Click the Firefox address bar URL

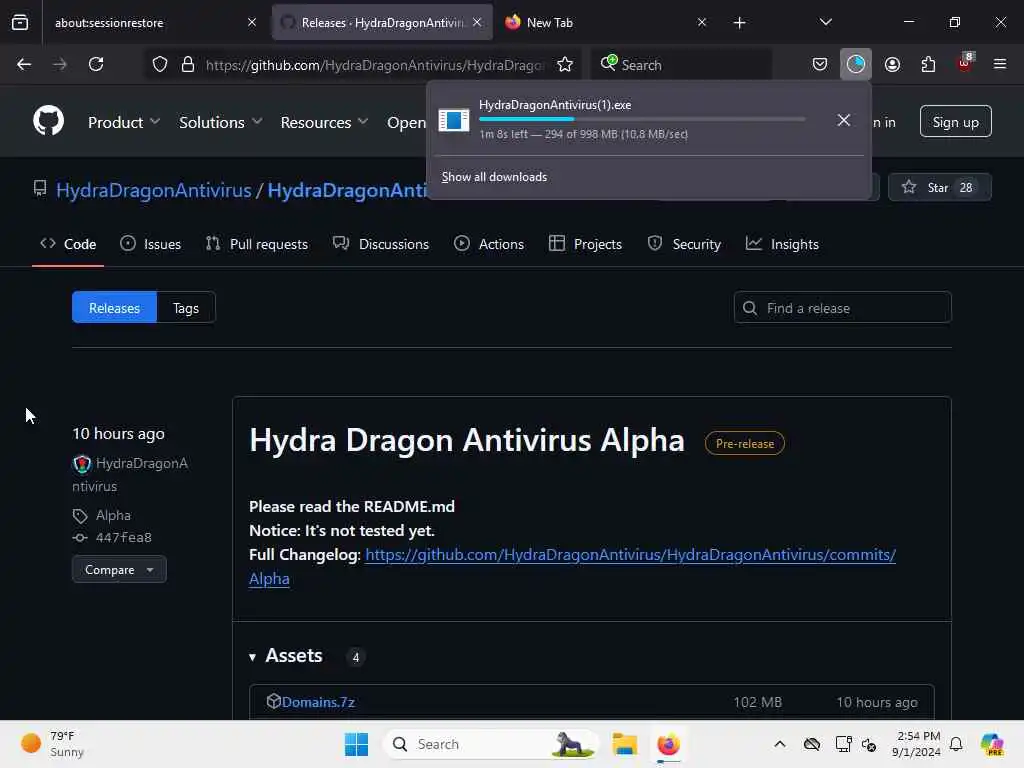tap(374, 65)
